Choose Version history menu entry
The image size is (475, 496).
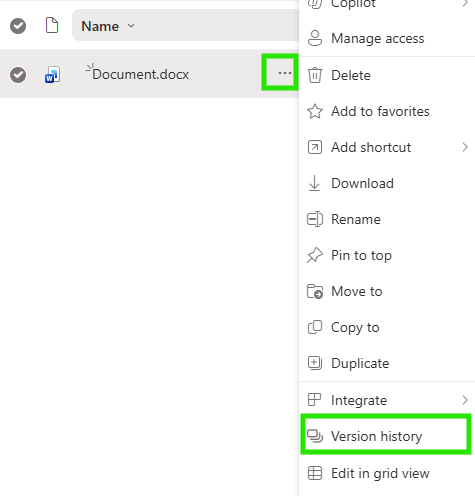(386, 436)
